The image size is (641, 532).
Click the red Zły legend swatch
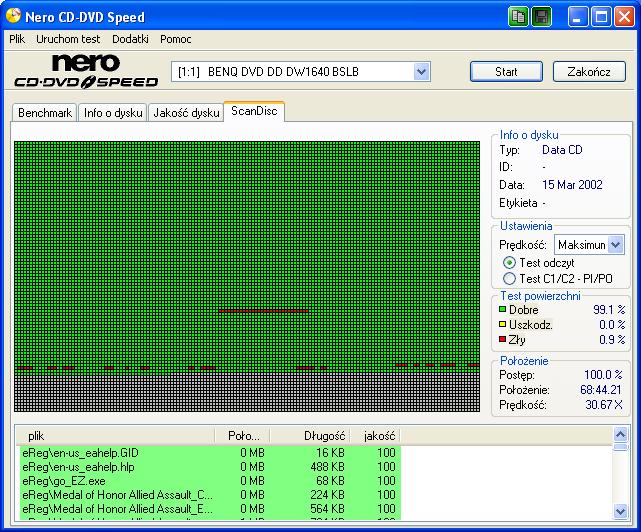[502, 339]
